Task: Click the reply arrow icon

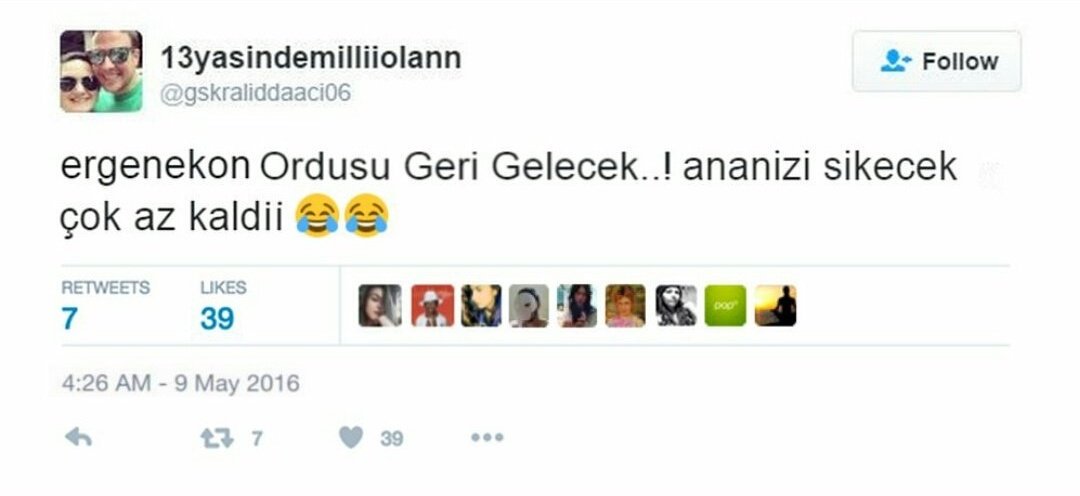Action: tap(78, 437)
